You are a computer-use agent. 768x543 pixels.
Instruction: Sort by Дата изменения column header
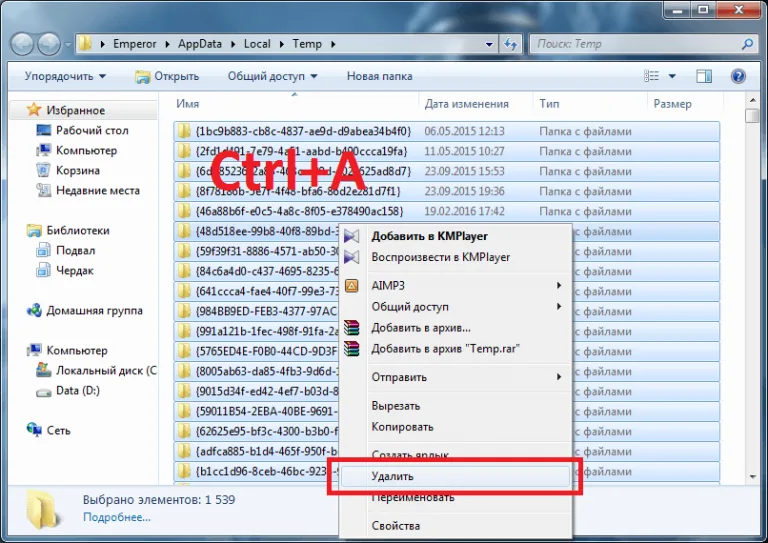[476, 104]
